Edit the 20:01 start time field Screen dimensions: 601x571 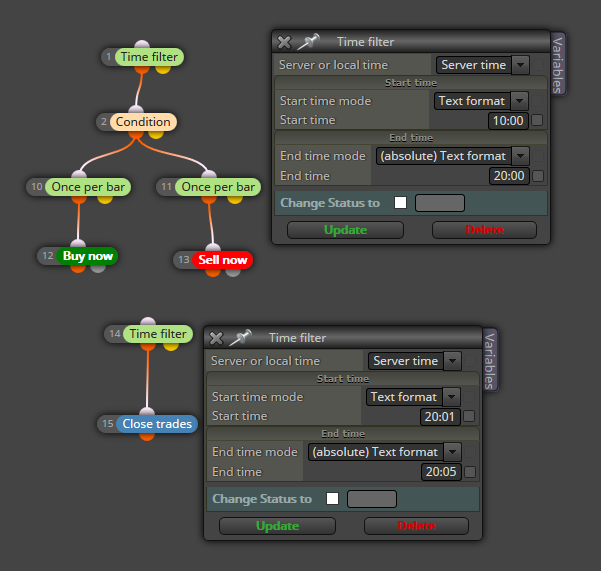pos(440,417)
